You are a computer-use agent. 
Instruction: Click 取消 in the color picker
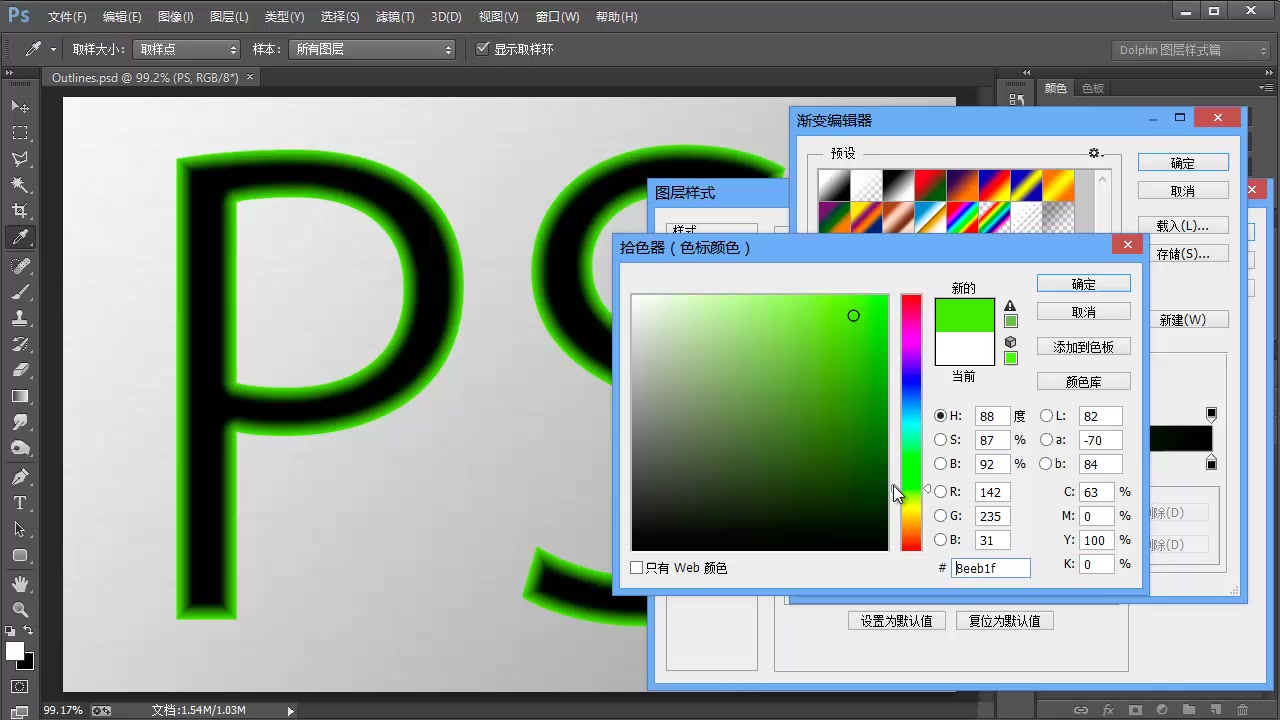click(1084, 312)
